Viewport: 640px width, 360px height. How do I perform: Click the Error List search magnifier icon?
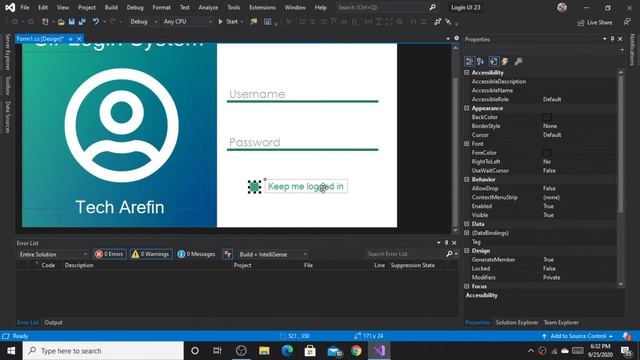point(449,254)
